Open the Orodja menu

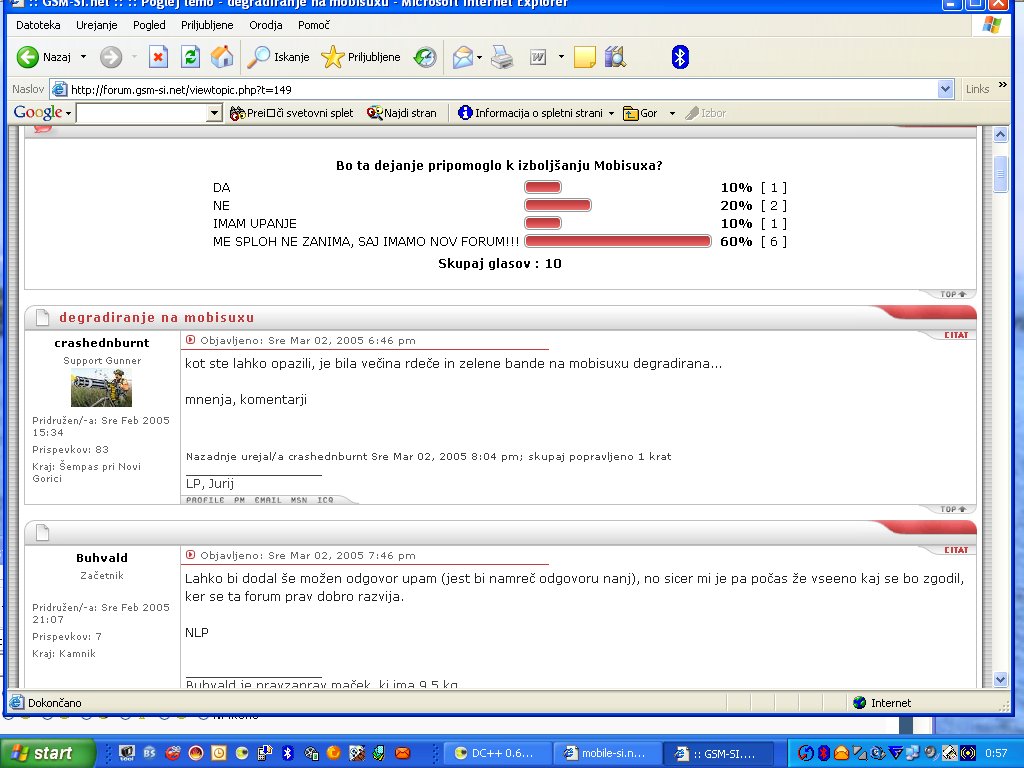[266, 25]
